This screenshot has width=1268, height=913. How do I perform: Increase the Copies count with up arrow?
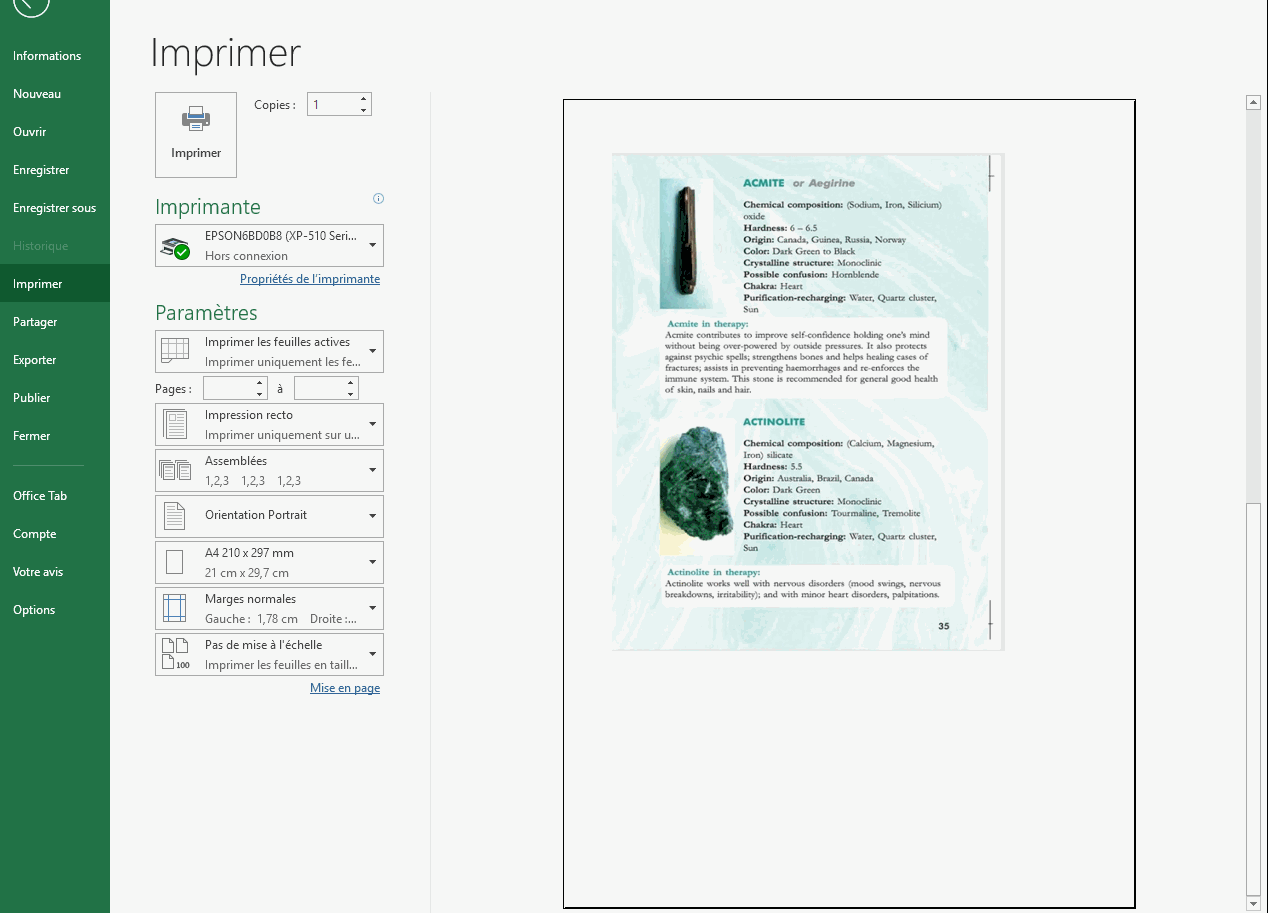(363, 99)
